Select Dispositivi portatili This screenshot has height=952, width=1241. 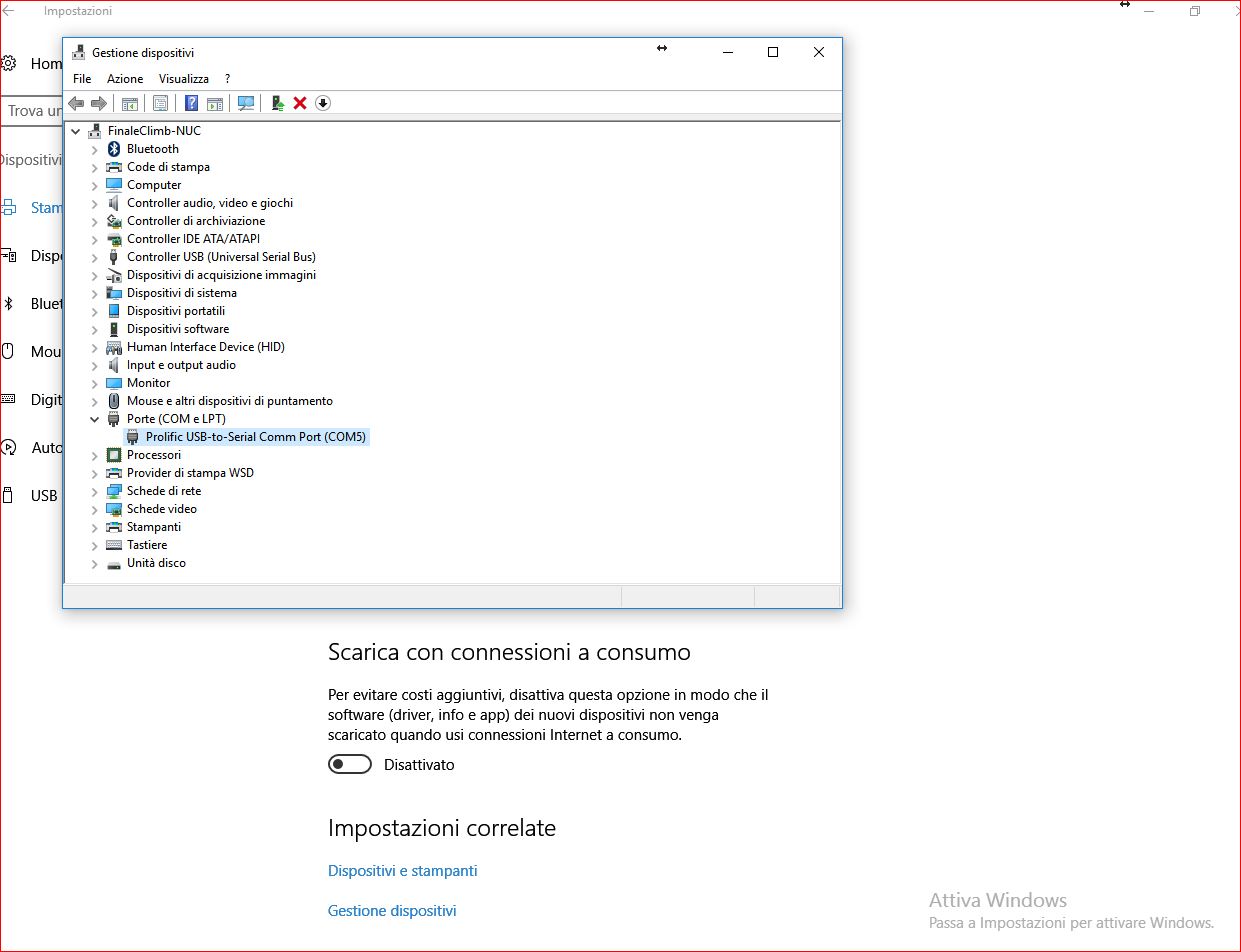click(x=176, y=311)
